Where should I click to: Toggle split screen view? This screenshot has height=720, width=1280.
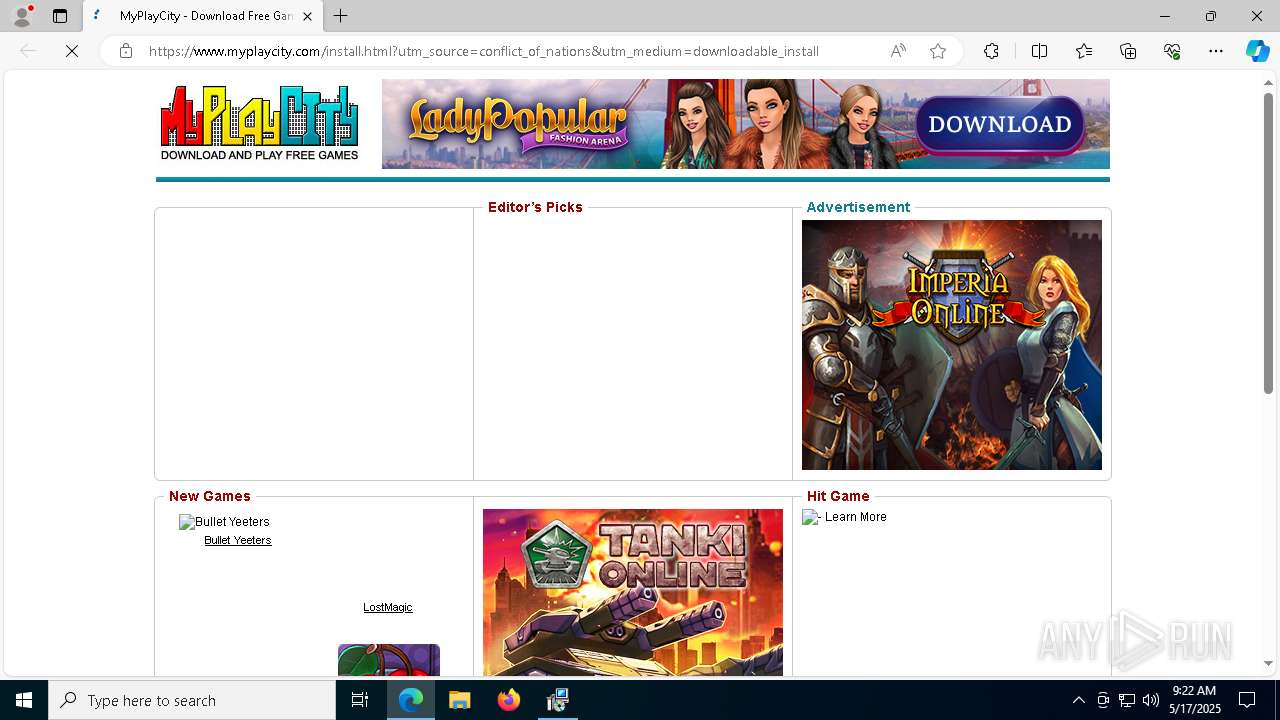1039,51
